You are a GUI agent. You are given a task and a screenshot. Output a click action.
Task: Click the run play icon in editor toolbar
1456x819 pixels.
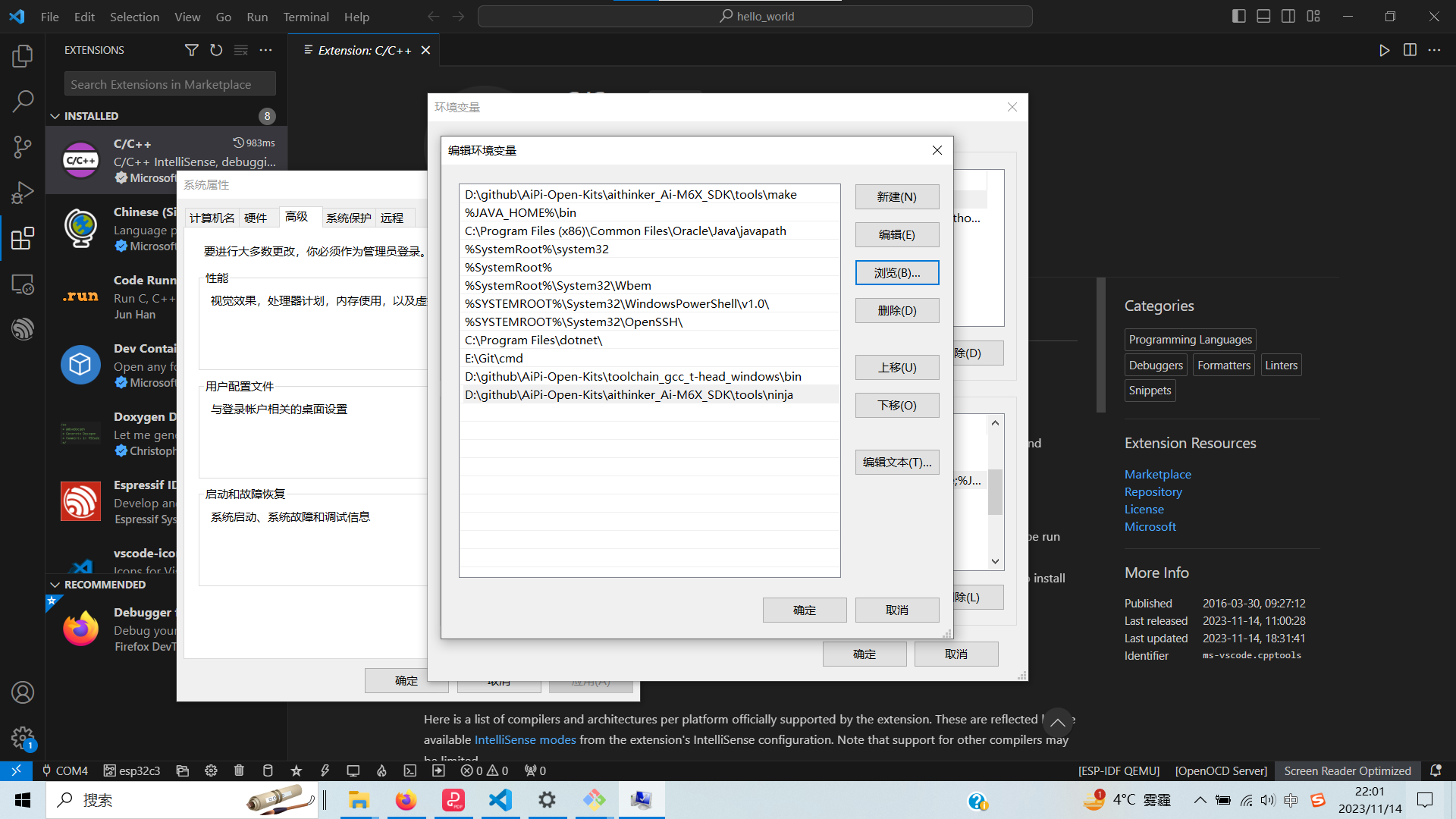click(1385, 50)
